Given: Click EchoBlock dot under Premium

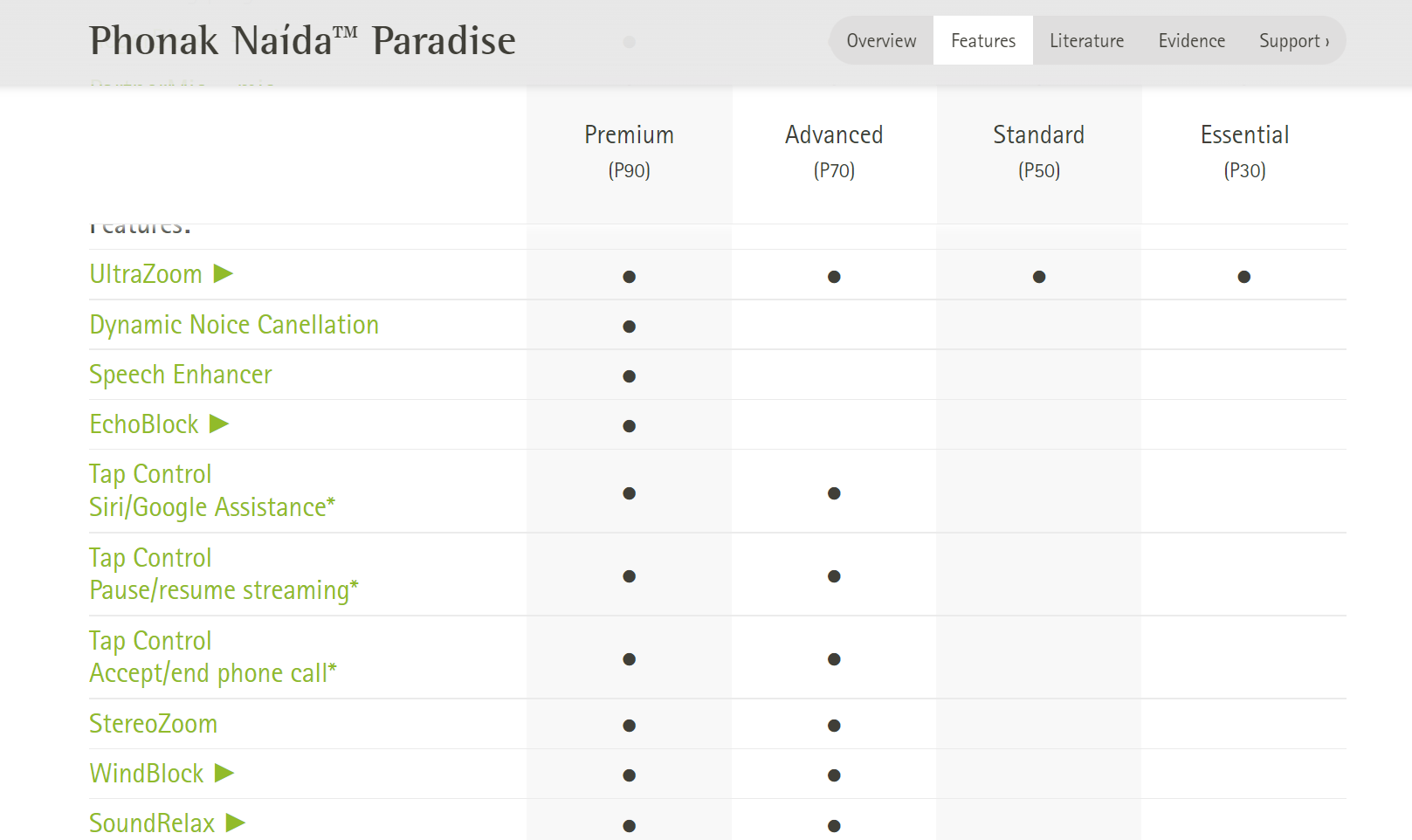Looking at the screenshot, I should (629, 426).
